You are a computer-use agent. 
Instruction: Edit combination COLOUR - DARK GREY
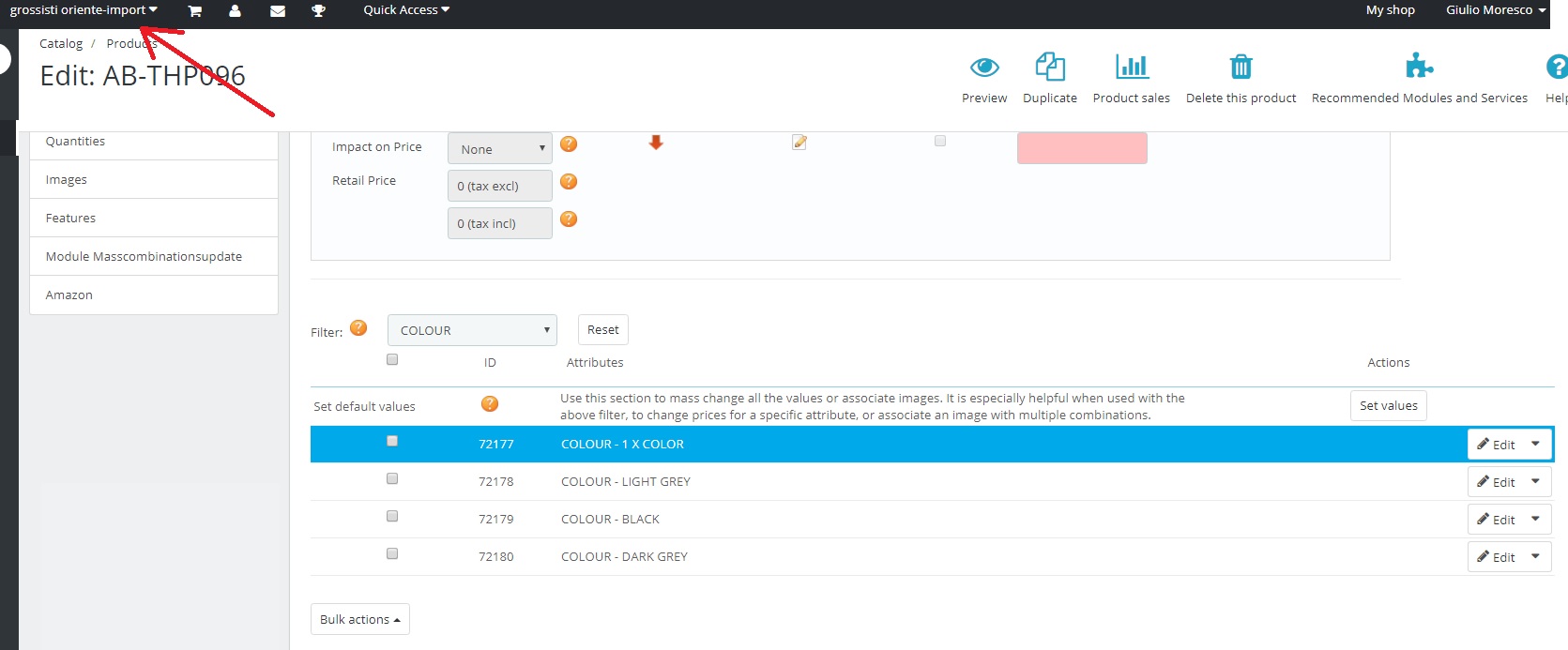[1496, 556]
